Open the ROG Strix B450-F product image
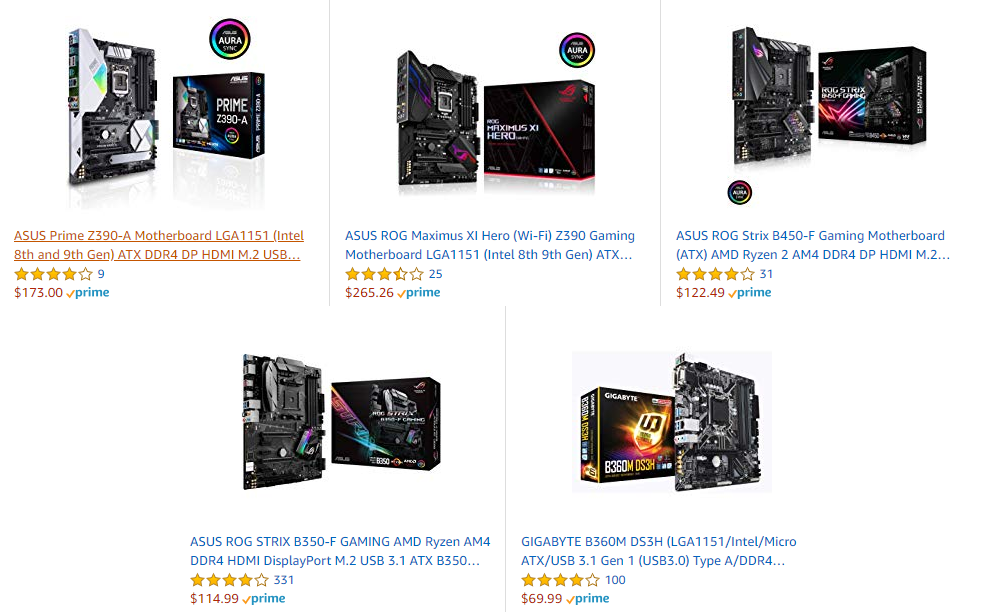 click(x=829, y=115)
